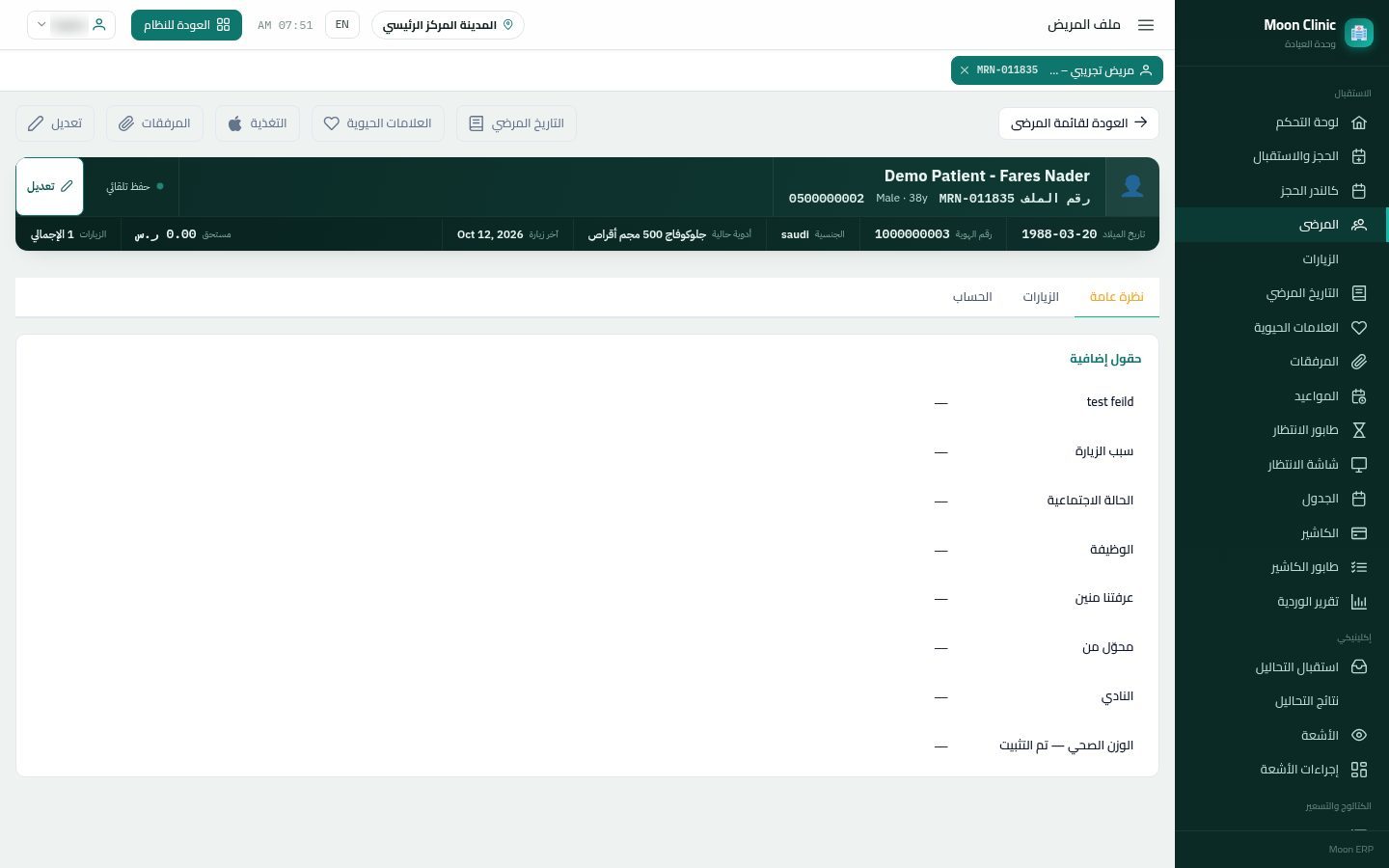The width and height of the screenshot is (1389, 868).
Task: Switch language with the EN button
Action: (342, 25)
